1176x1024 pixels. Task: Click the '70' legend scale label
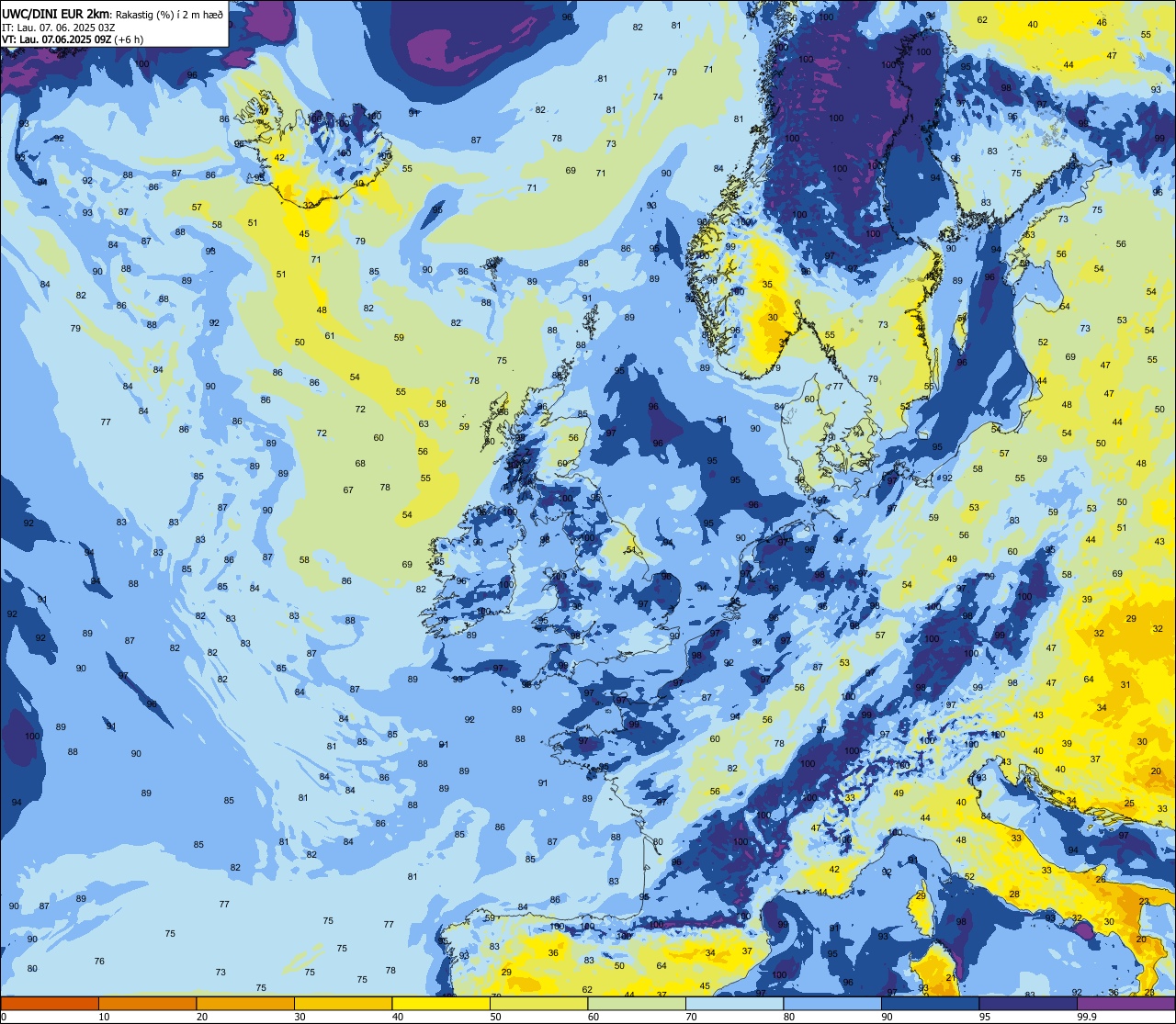coord(691,1017)
